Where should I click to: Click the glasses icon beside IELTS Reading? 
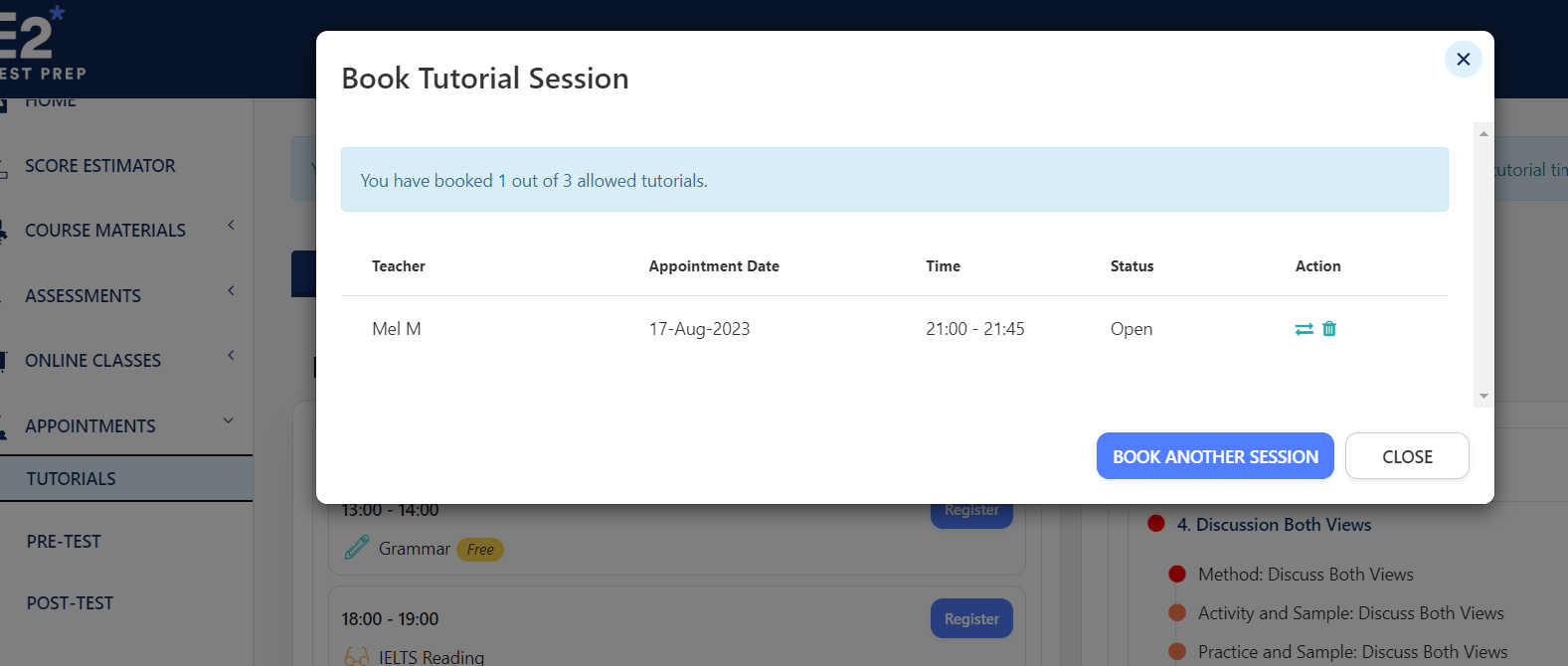tap(355, 654)
